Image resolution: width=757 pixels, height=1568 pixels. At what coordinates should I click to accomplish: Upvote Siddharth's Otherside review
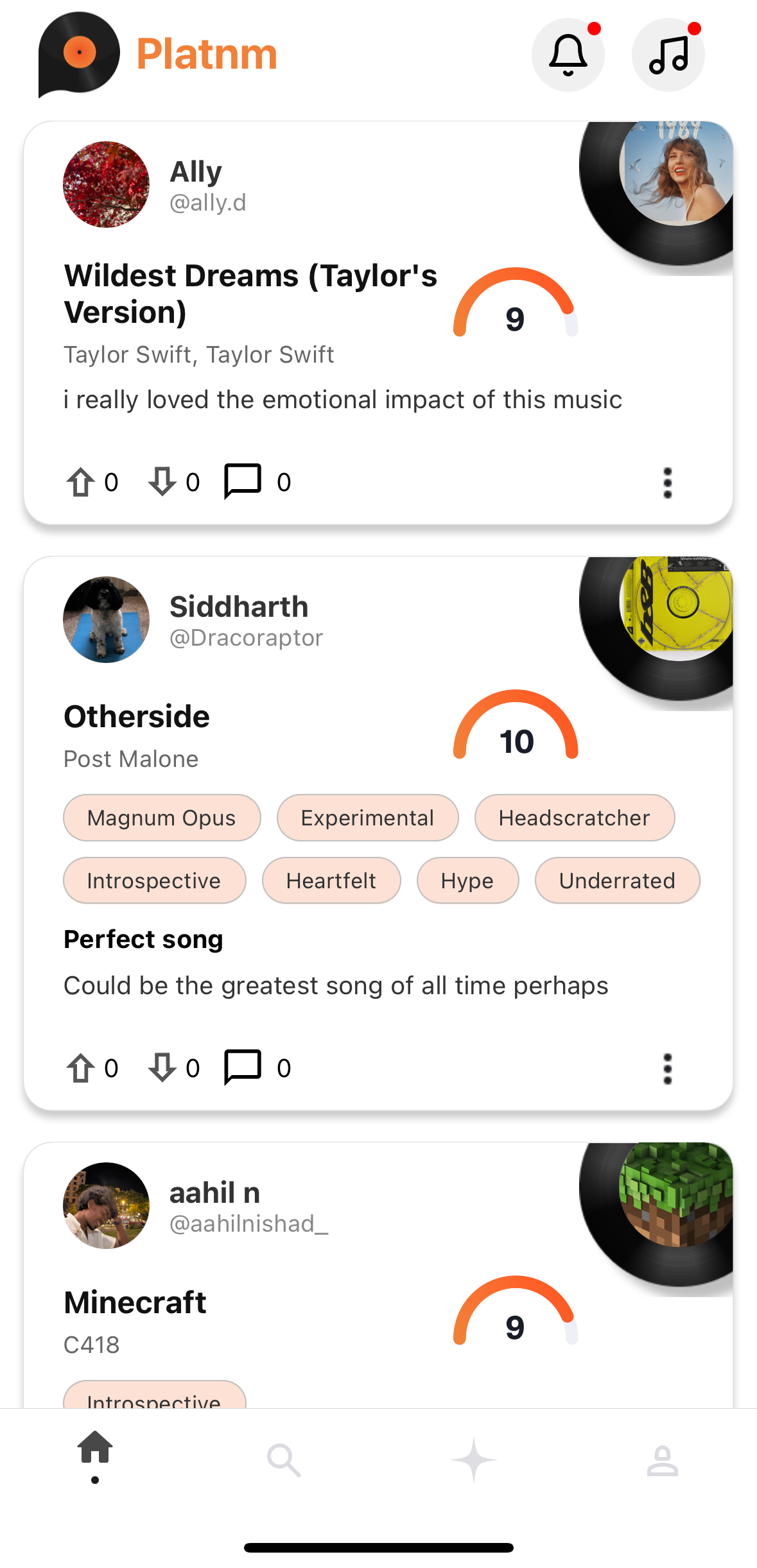81,1068
